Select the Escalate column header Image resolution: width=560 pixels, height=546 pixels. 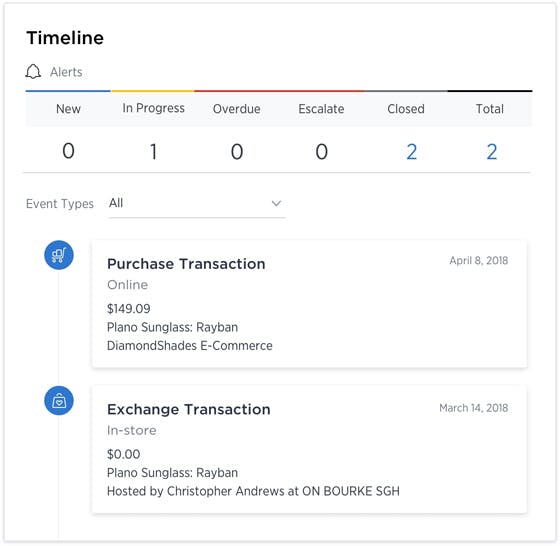[321, 109]
